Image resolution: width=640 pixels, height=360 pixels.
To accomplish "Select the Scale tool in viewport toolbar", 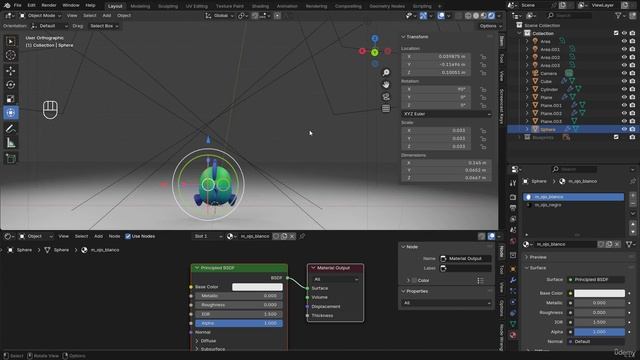I will [x=11, y=99].
